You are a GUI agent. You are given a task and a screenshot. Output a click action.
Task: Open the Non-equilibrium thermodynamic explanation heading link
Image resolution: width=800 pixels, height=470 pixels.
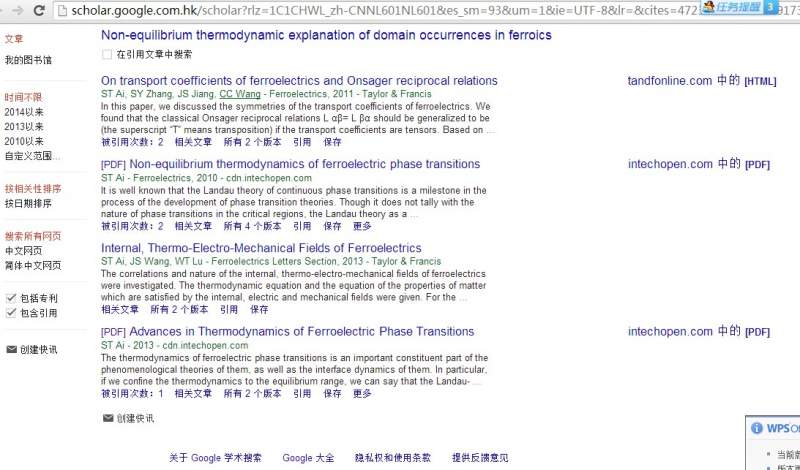(326, 35)
